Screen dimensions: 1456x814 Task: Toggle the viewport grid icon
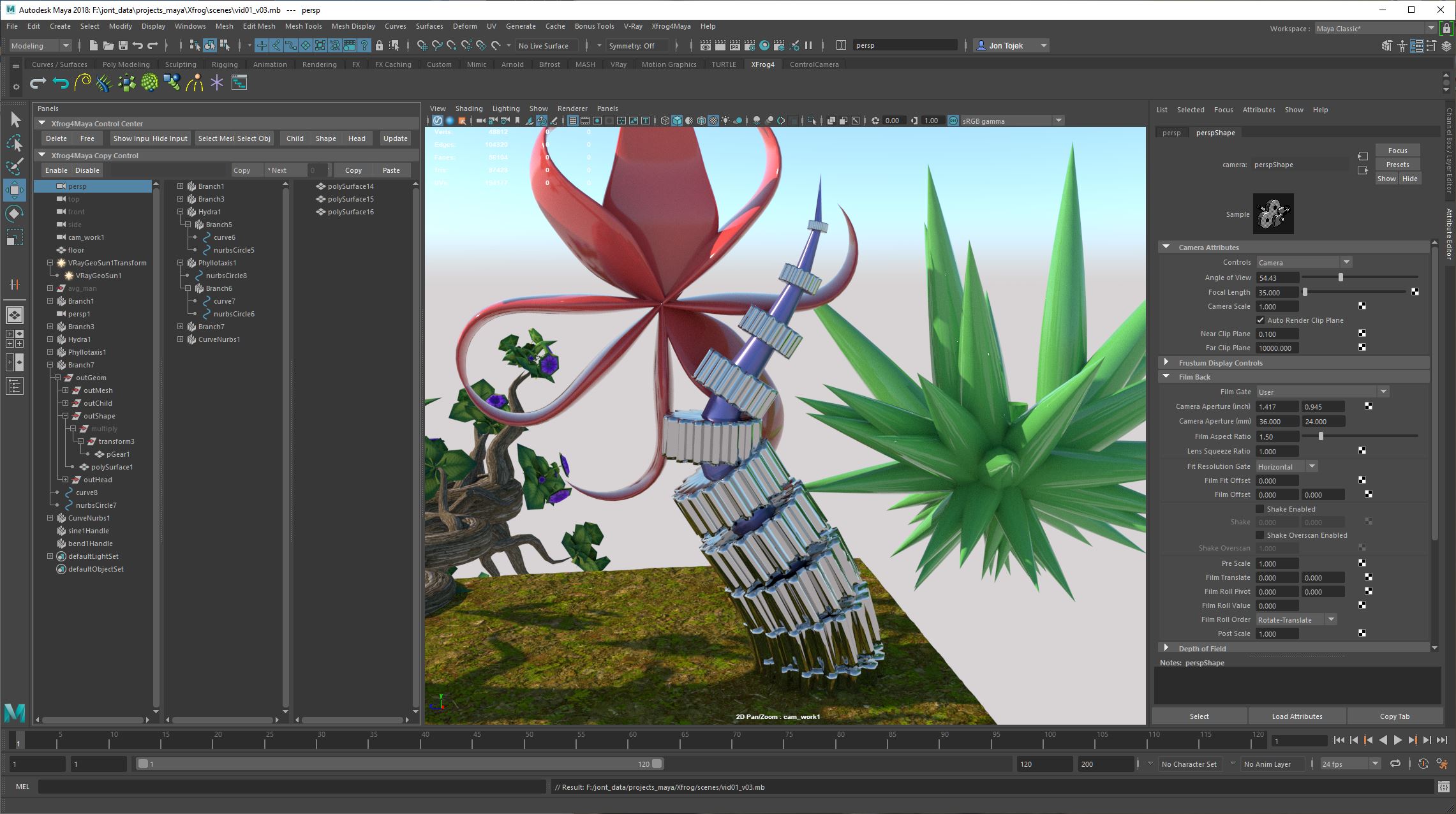[x=572, y=121]
